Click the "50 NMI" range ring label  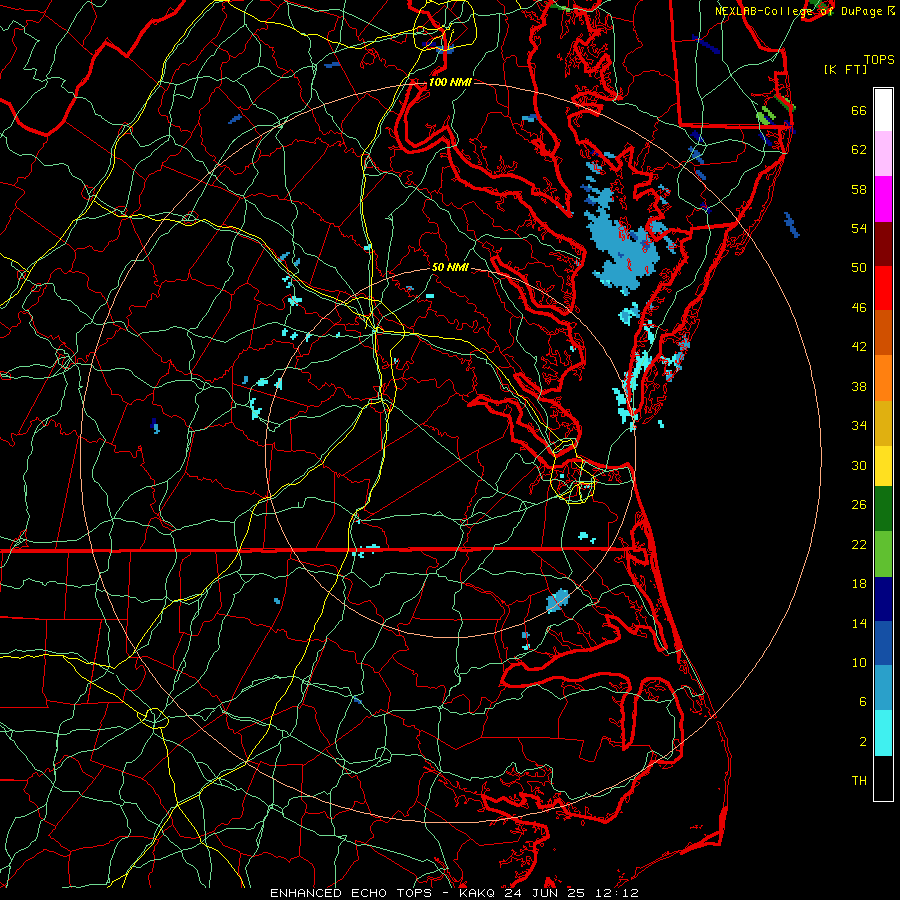click(x=450, y=267)
